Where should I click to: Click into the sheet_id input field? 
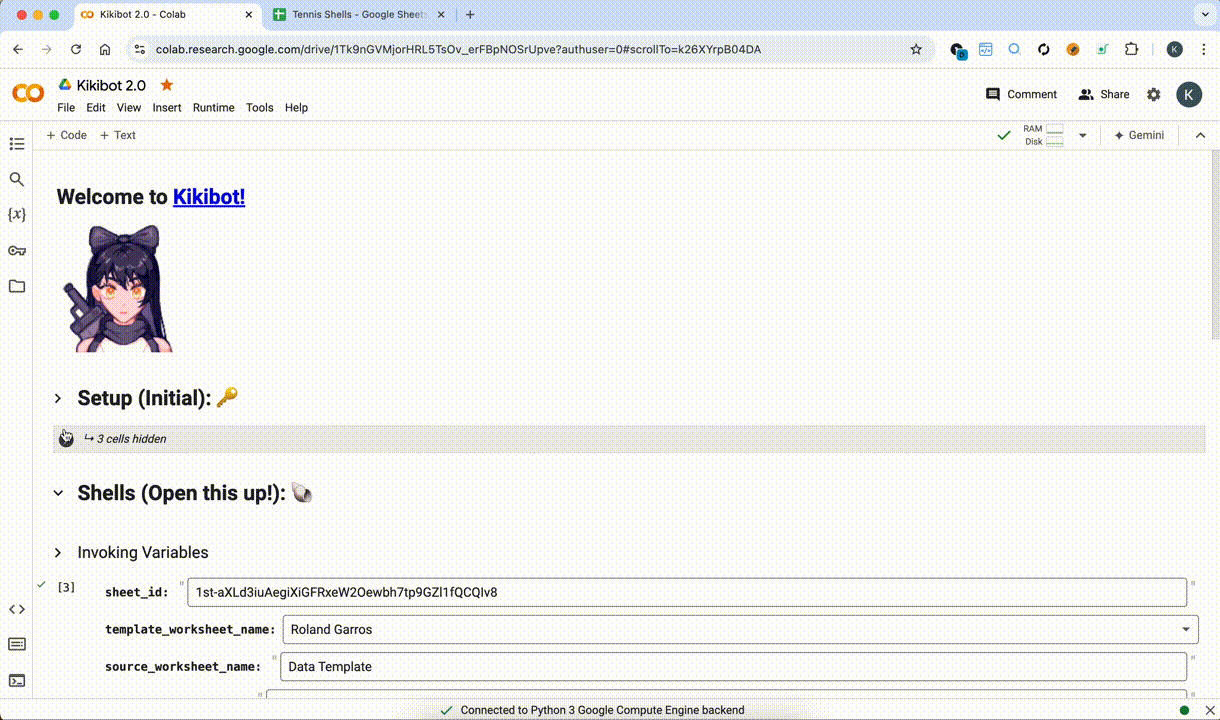686,592
